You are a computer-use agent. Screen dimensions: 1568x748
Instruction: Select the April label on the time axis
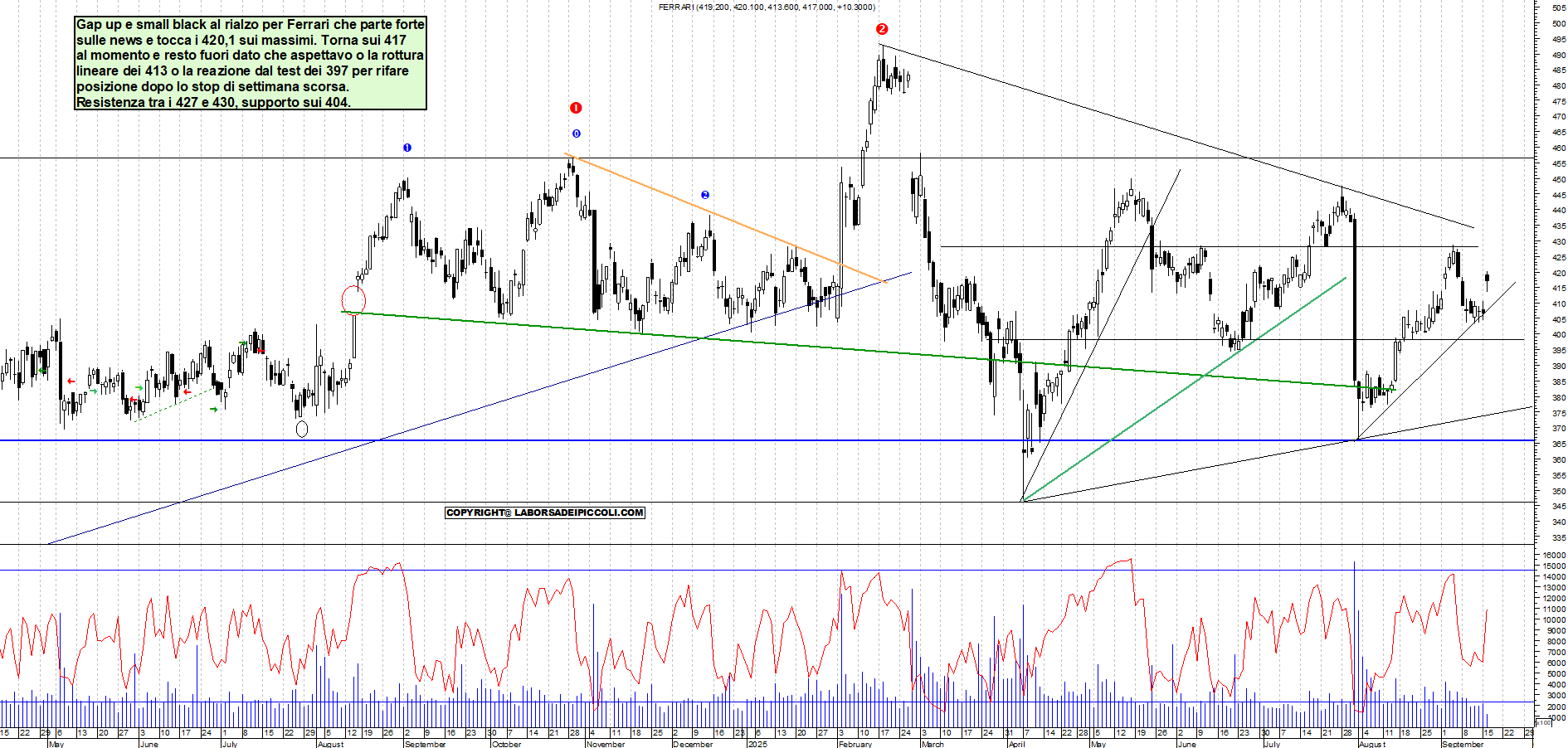click(1016, 744)
